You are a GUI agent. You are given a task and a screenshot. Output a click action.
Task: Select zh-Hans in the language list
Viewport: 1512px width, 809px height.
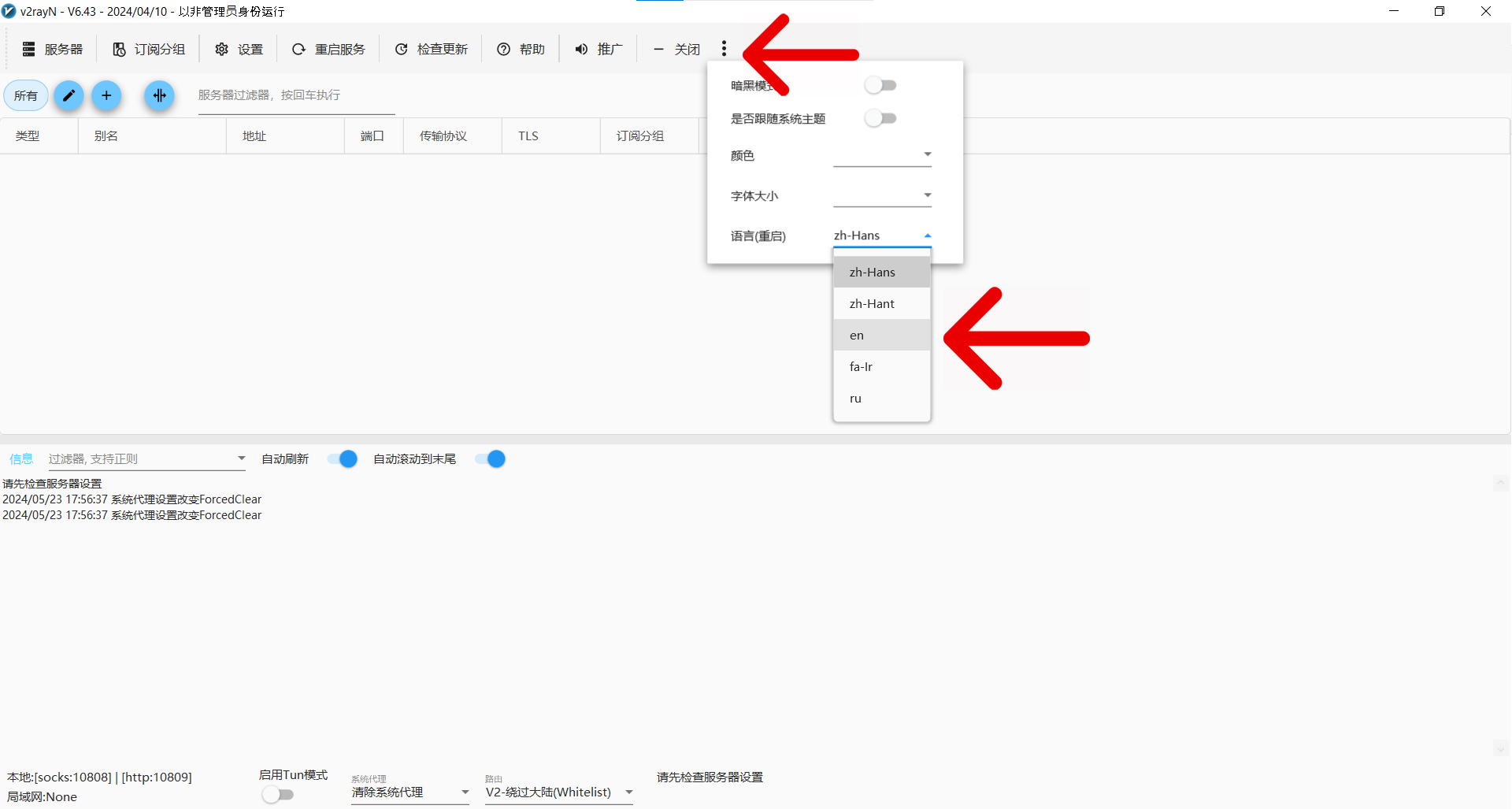882,272
